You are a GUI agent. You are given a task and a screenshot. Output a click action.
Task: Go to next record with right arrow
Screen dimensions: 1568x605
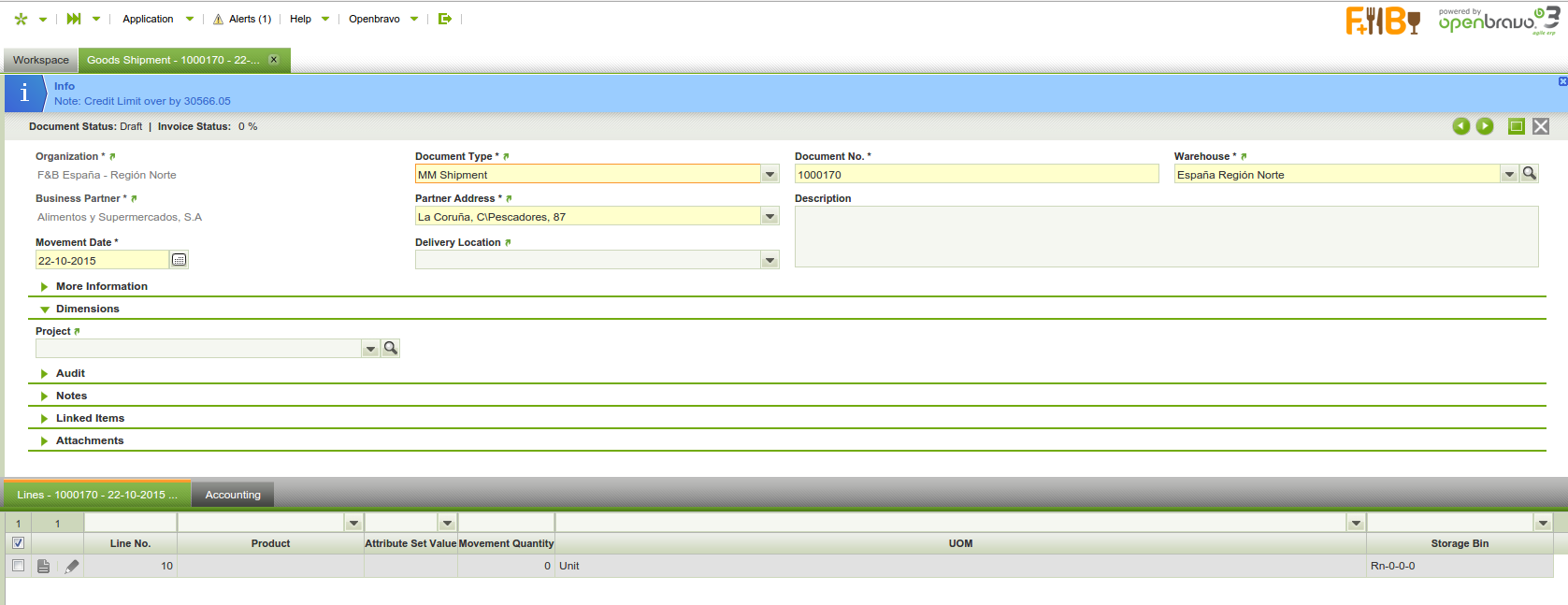(1485, 126)
